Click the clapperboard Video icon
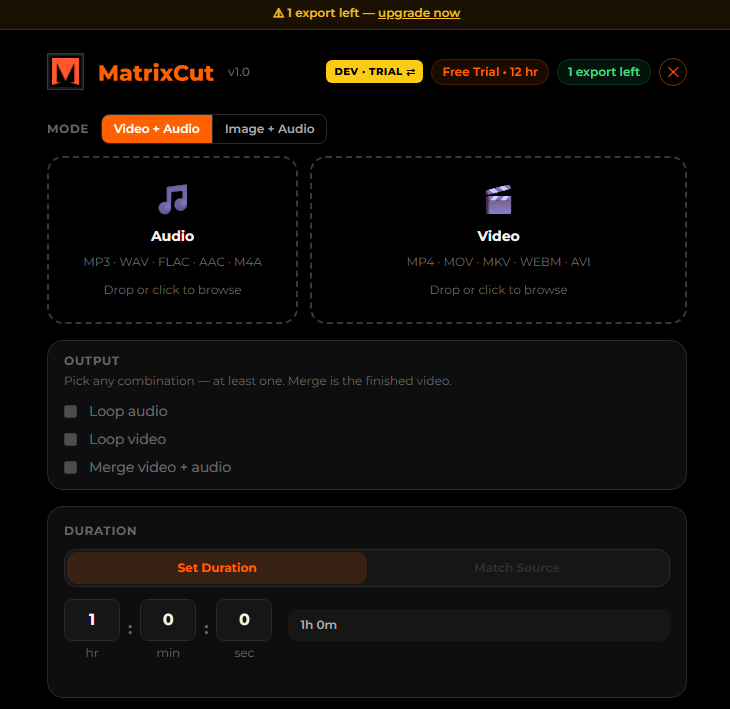Viewport: 730px width, 709px height. (x=499, y=199)
